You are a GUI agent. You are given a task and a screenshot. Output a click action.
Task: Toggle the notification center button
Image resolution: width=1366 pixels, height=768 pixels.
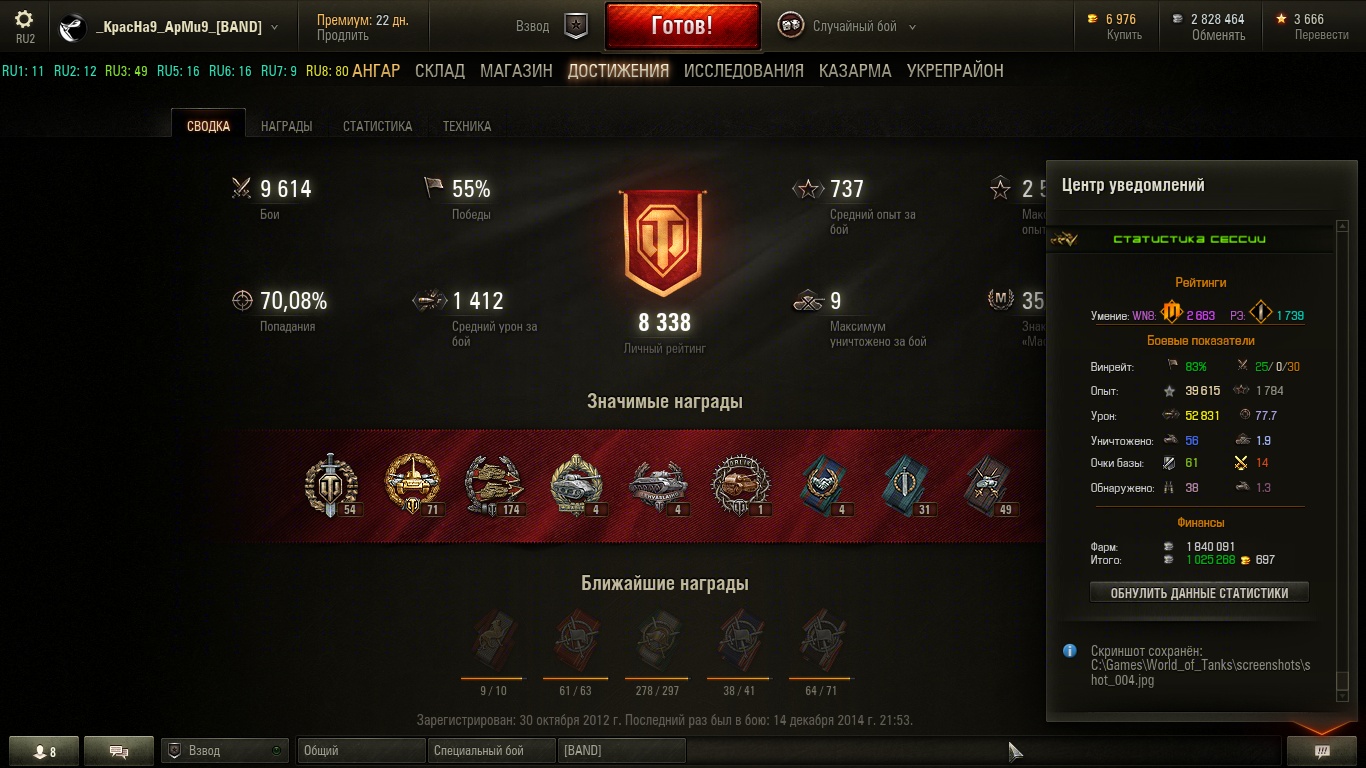1321,751
